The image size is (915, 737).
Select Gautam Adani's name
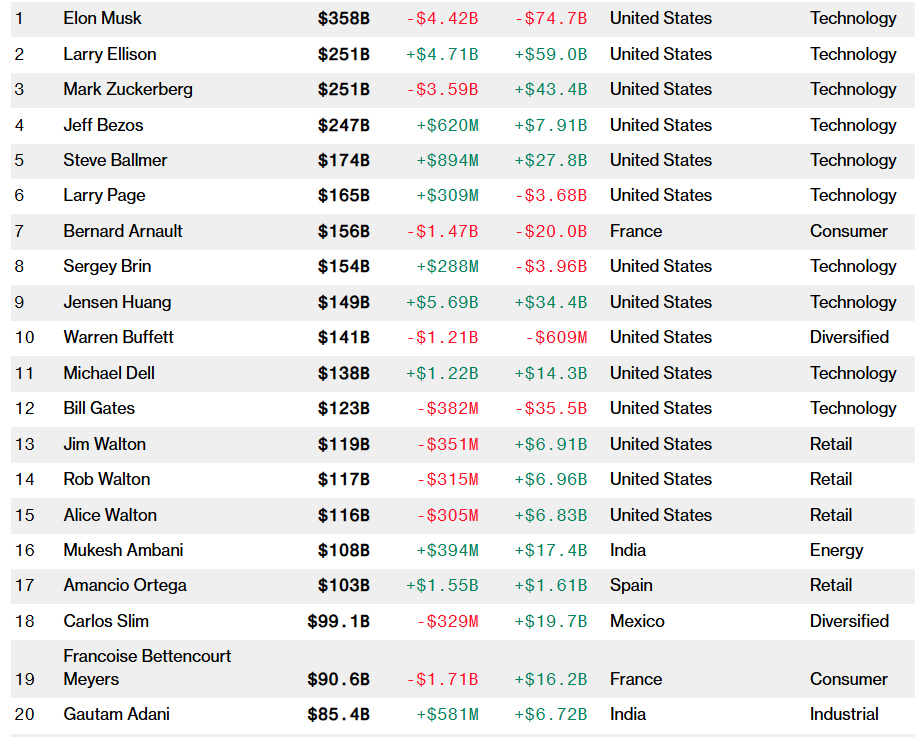tap(117, 714)
